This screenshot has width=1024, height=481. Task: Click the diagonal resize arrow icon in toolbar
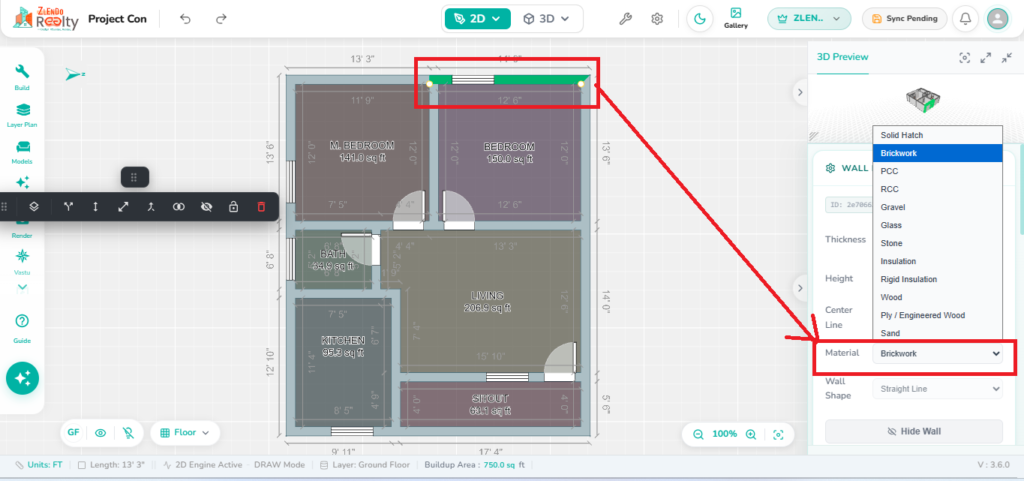click(123, 206)
